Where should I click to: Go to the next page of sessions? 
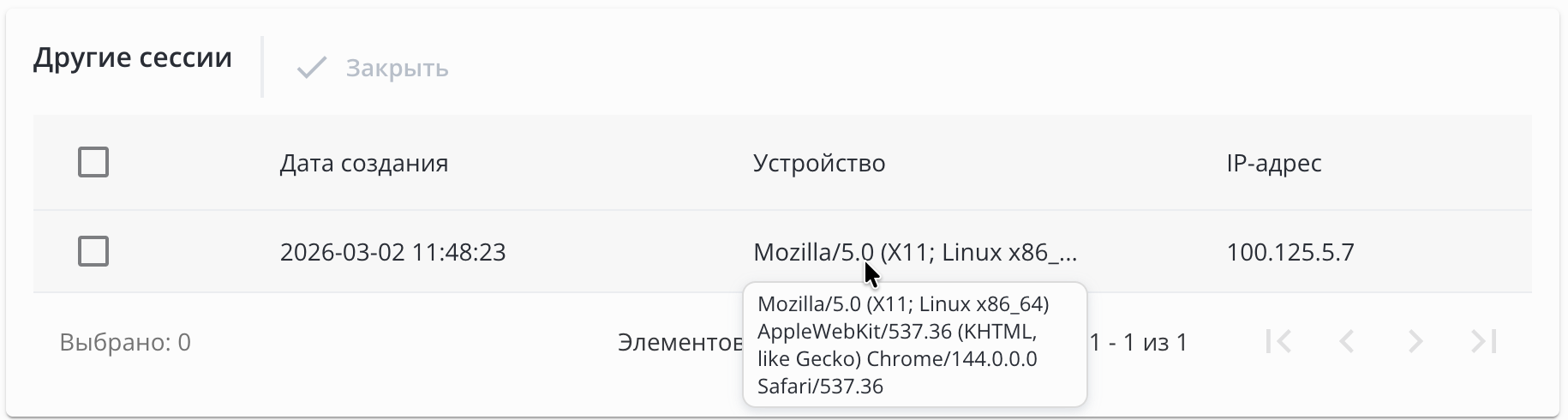coord(1415,341)
